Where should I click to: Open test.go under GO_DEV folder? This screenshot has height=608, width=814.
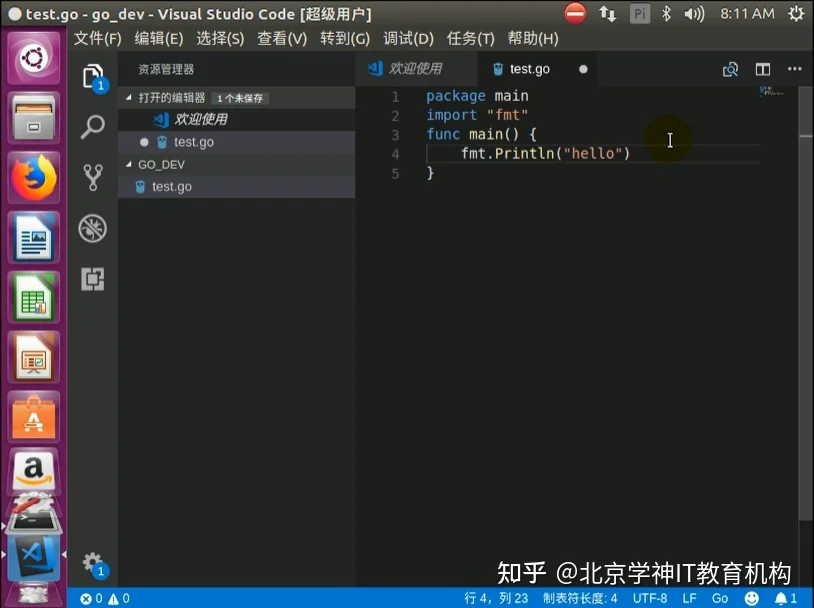237,186
